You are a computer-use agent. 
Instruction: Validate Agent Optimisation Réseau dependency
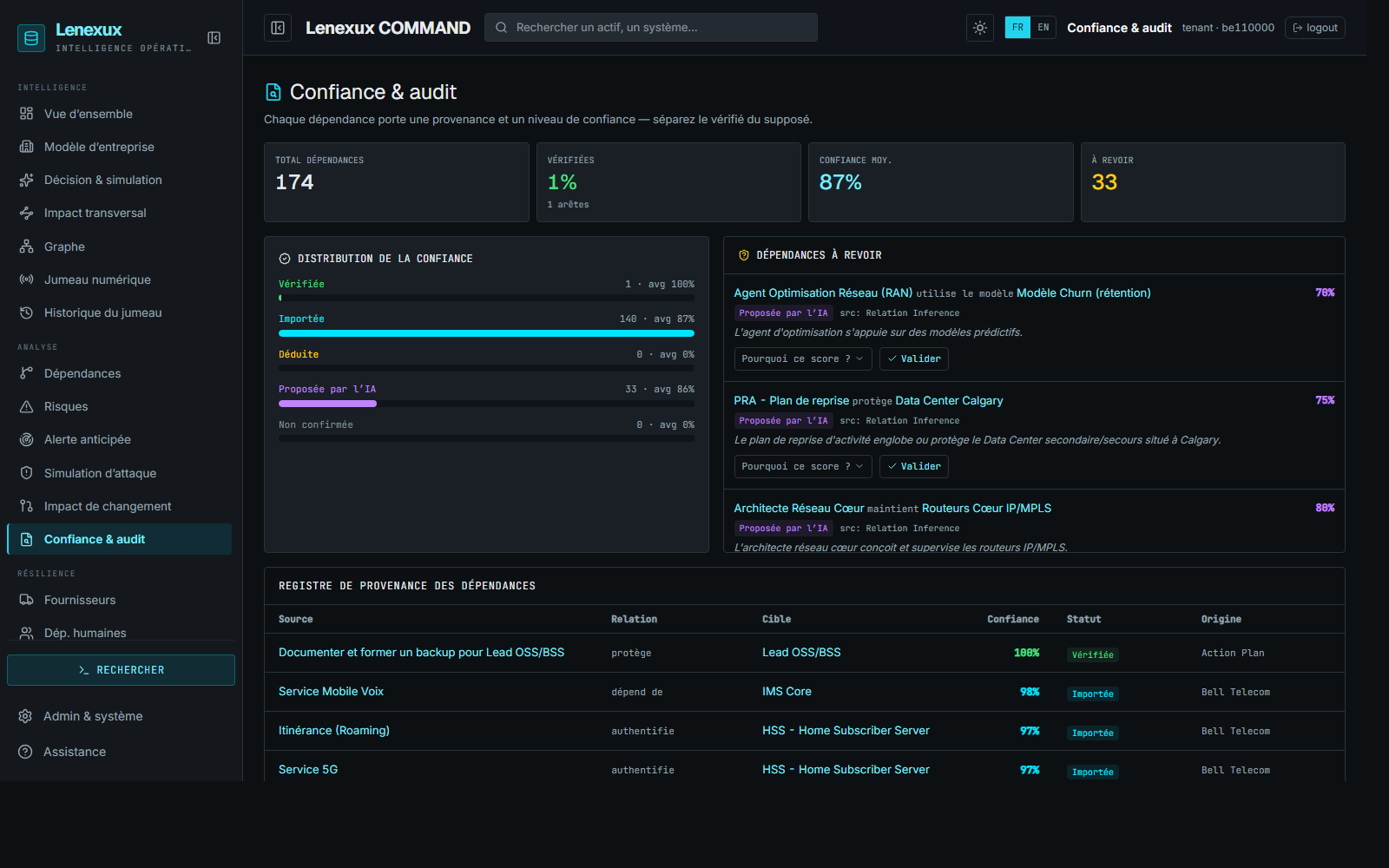[x=913, y=358]
